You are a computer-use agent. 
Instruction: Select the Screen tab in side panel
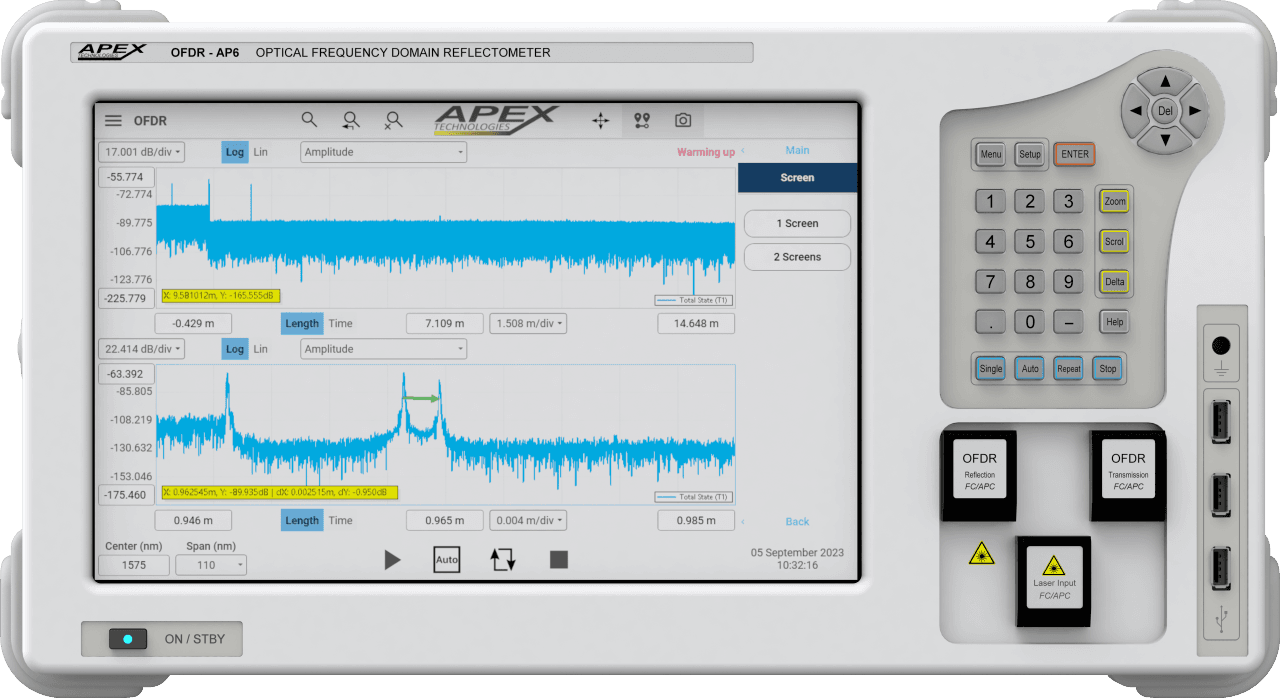tap(797, 178)
